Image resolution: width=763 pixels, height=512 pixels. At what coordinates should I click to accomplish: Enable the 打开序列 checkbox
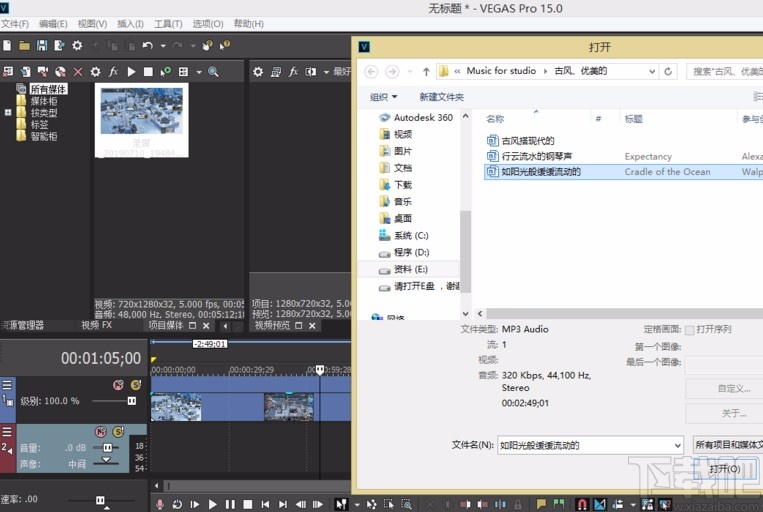coord(689,329)
